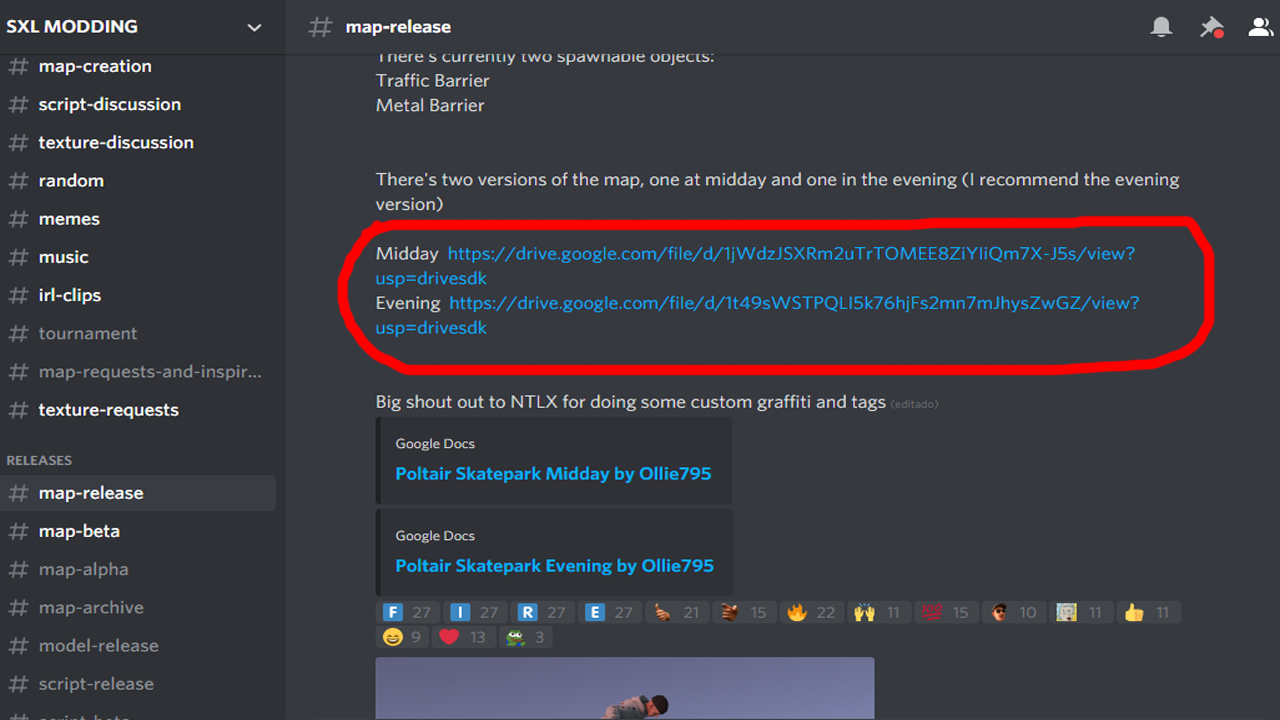Toggle member list icon

point(1260,27)
